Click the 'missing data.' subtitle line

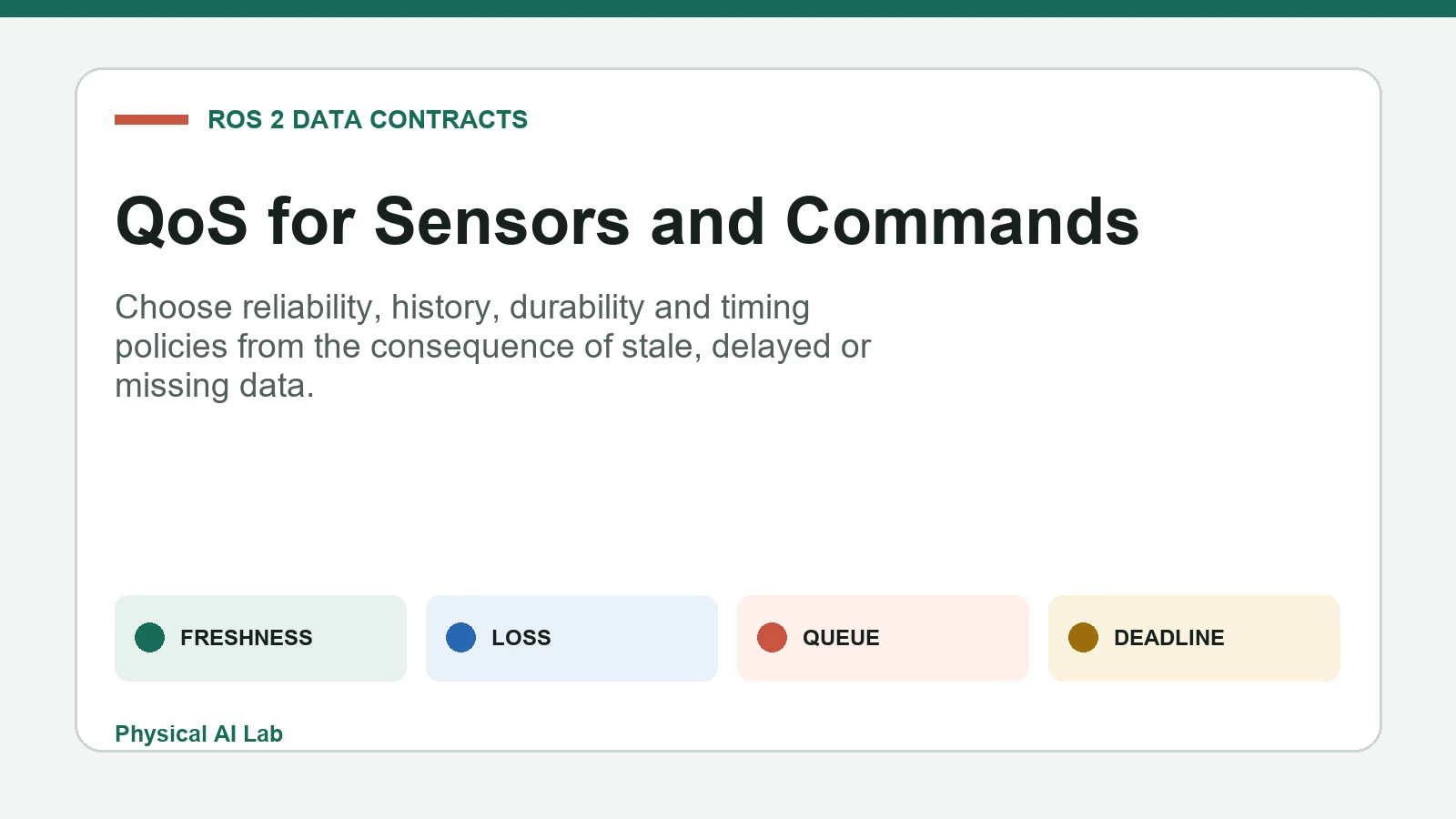point(215,386)
